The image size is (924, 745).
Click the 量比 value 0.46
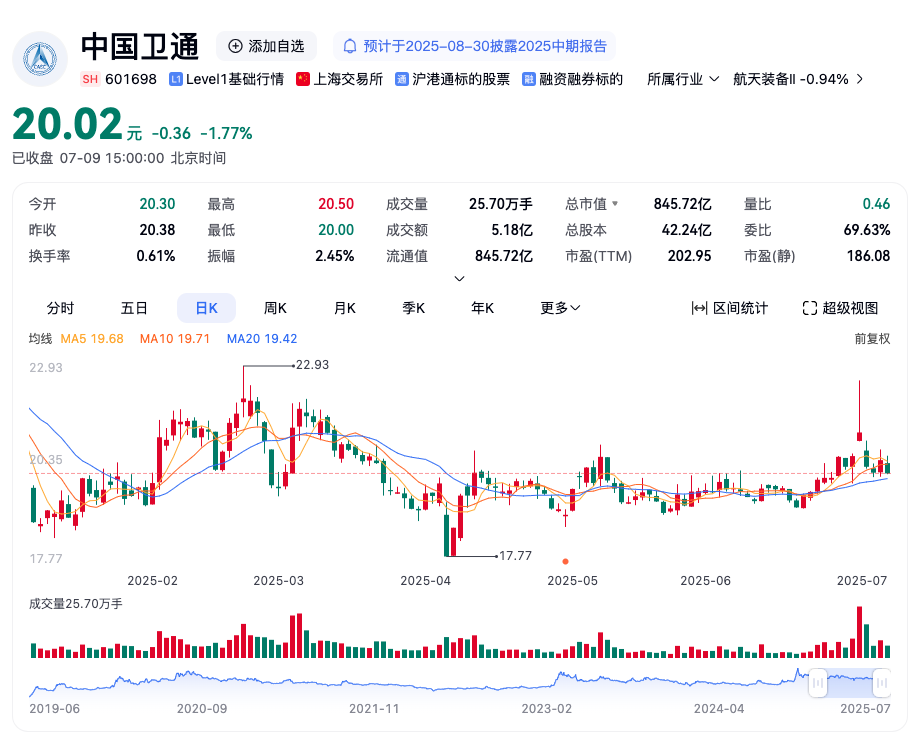876,204
